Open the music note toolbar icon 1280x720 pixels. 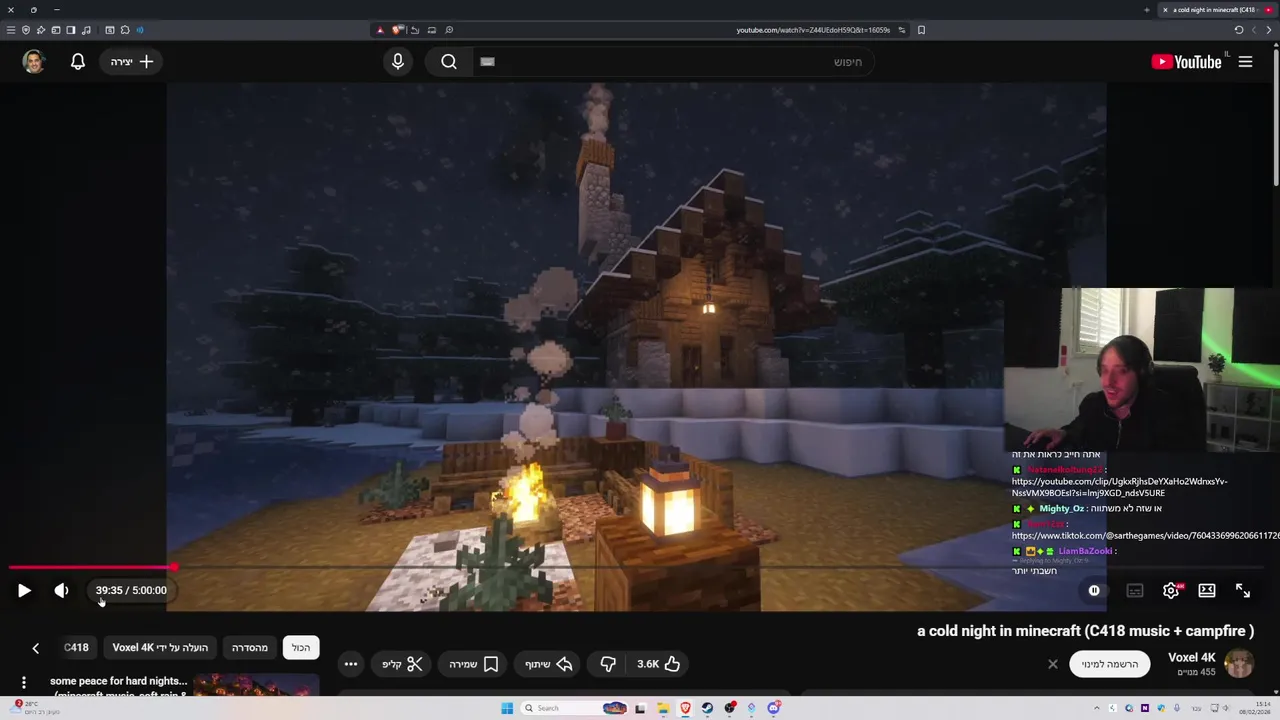point(86,30)
